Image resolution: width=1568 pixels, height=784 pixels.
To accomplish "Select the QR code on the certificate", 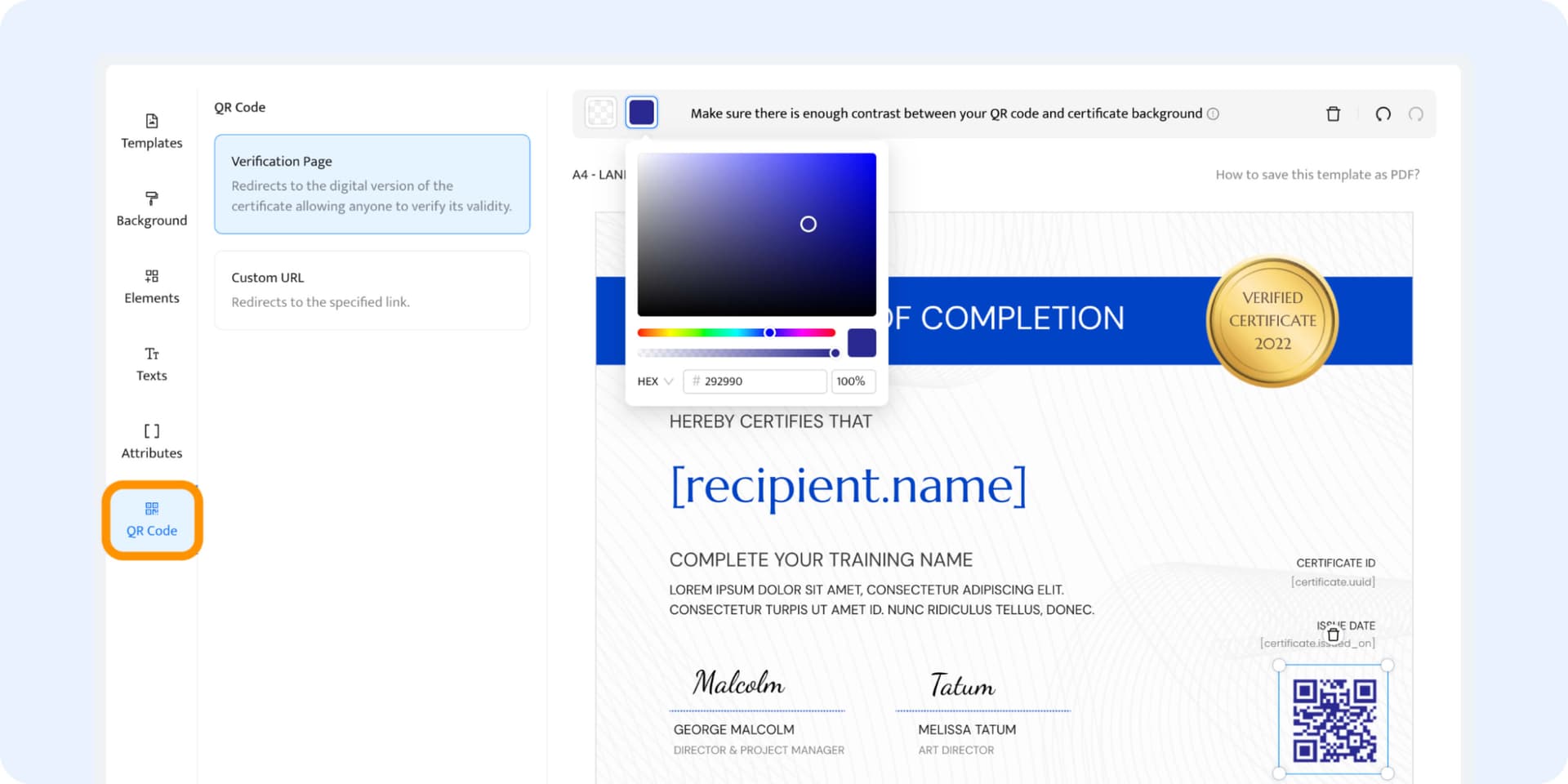I will point(1334,720).
